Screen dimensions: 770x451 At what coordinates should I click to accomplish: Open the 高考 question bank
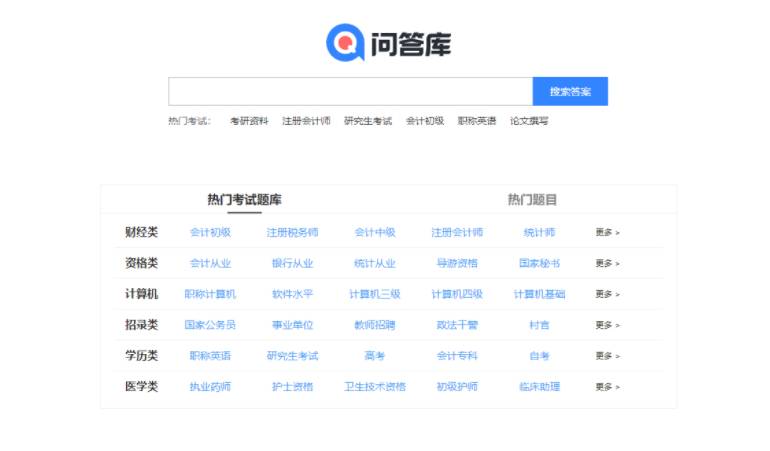tap(375, 356)
